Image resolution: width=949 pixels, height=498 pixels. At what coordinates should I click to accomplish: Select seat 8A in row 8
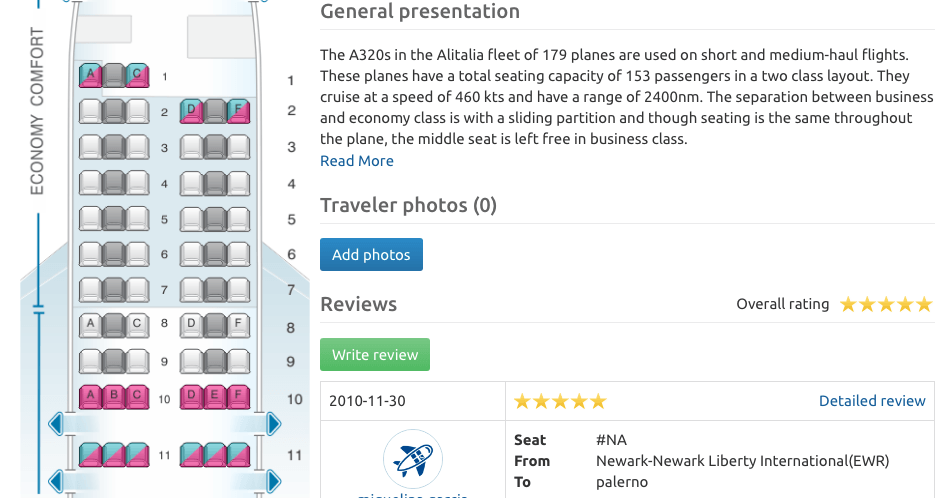tap(91, 324)
